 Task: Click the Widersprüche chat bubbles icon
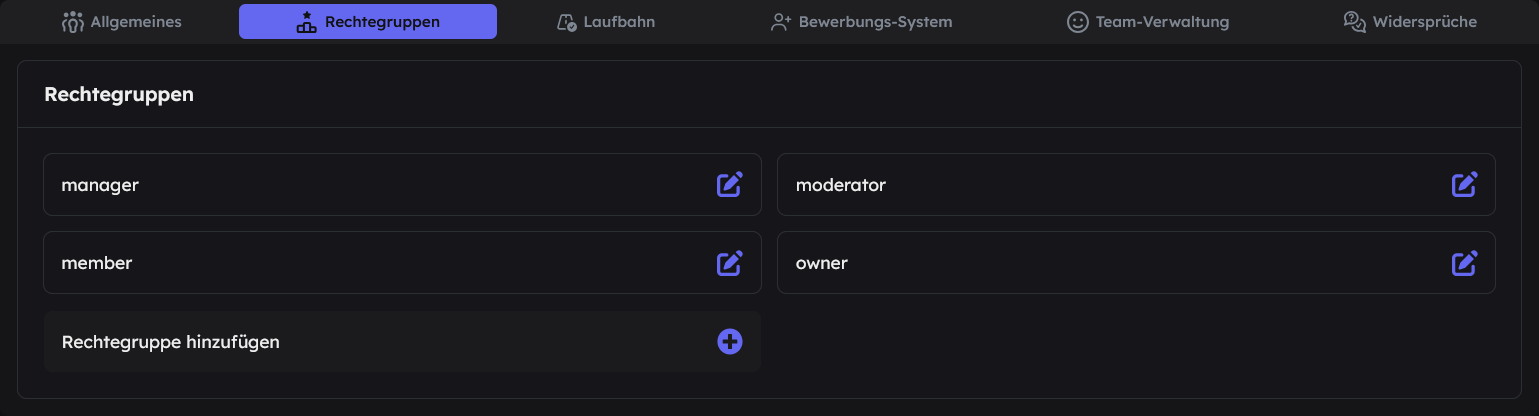coord(1355,22)
